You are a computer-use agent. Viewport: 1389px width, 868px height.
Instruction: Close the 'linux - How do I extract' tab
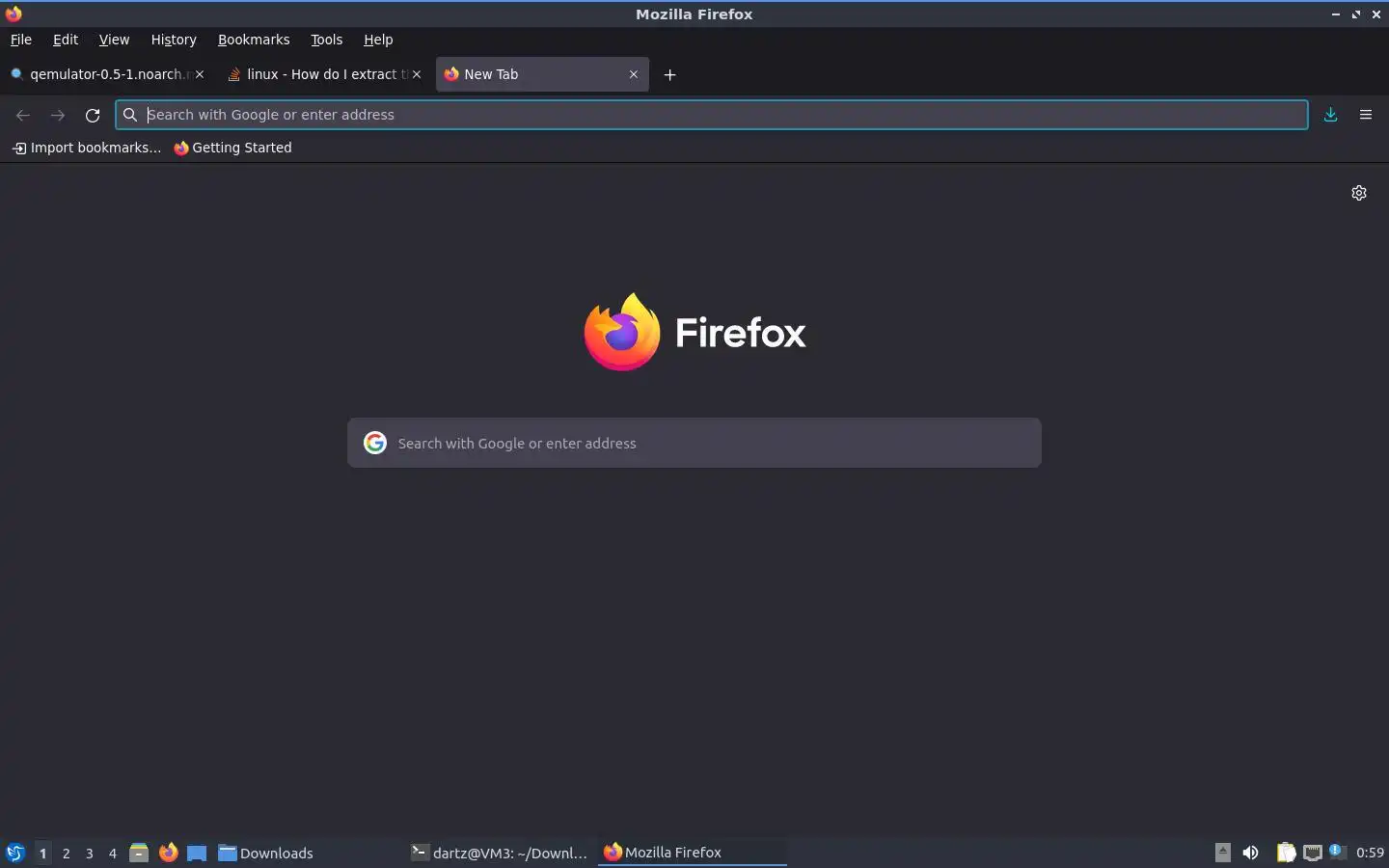(x=417, y=74)
